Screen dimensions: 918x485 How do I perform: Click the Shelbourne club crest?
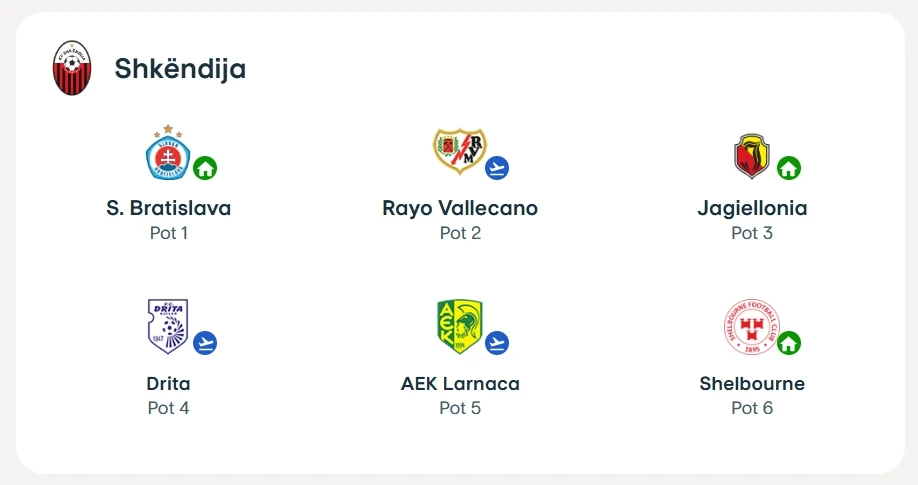(752, 327)
